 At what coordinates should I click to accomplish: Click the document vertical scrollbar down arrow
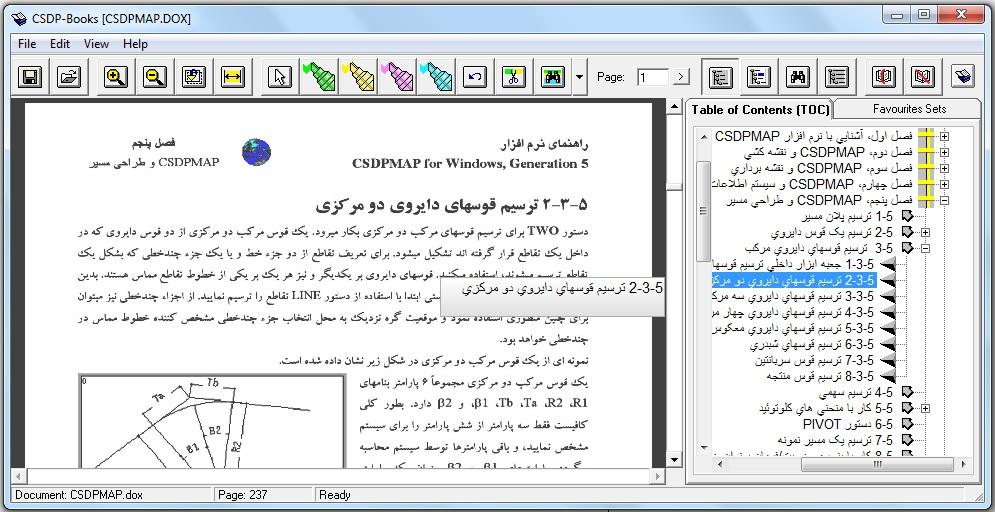tap(675, 459)
